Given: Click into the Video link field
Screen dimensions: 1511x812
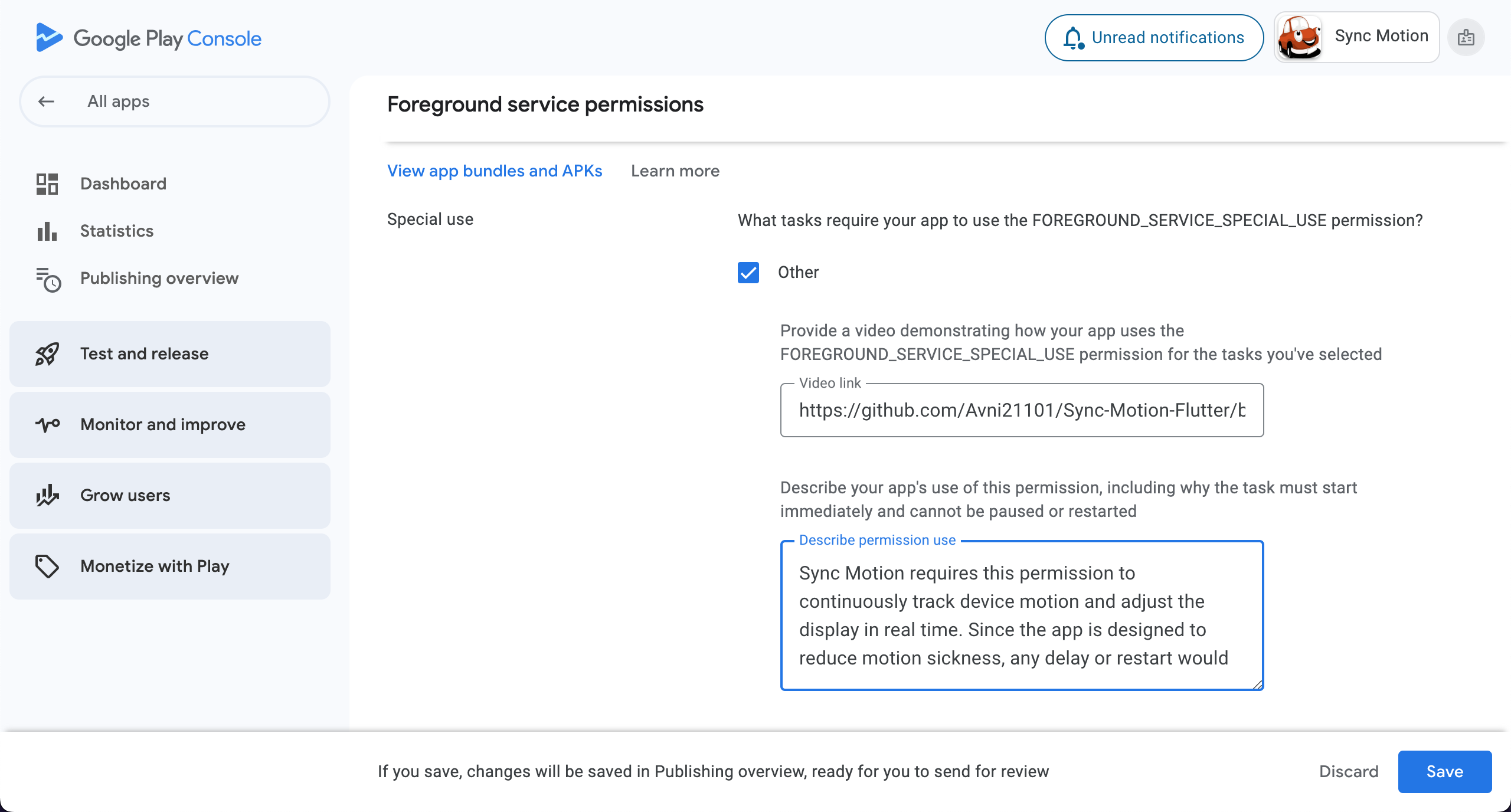Looking at the screenshot, I should coord(1022,410).
